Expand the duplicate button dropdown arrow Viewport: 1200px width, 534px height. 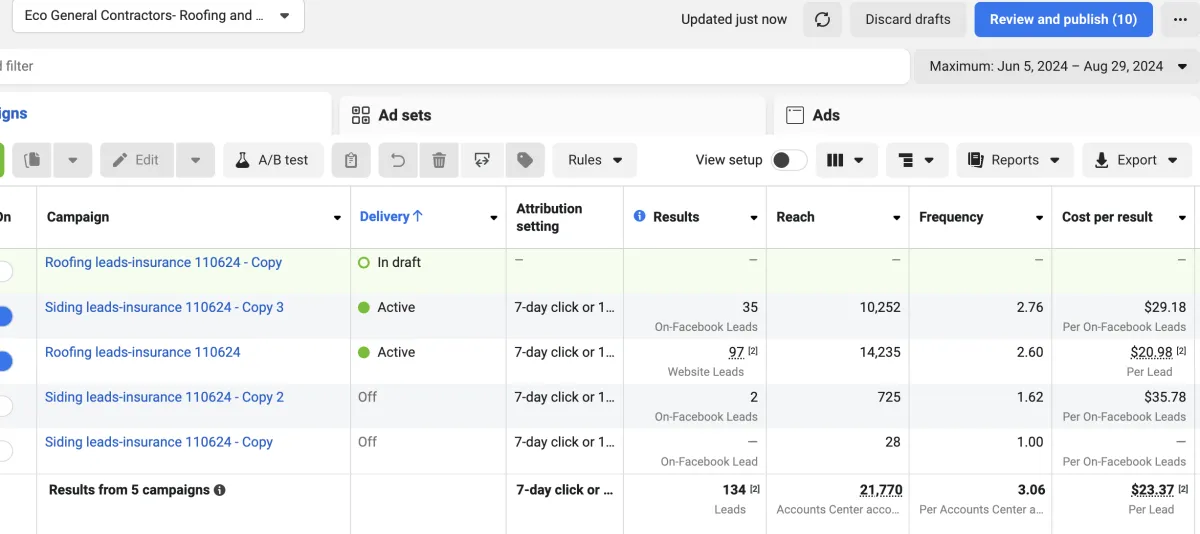click(73, 160)
